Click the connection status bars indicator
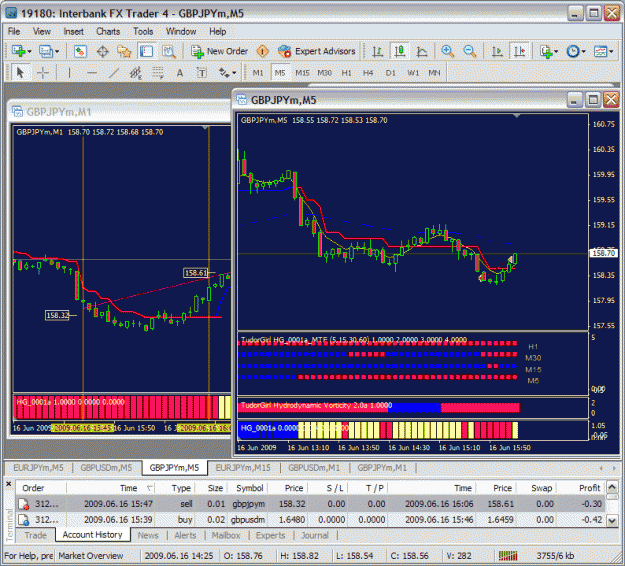 pos(508,555)
